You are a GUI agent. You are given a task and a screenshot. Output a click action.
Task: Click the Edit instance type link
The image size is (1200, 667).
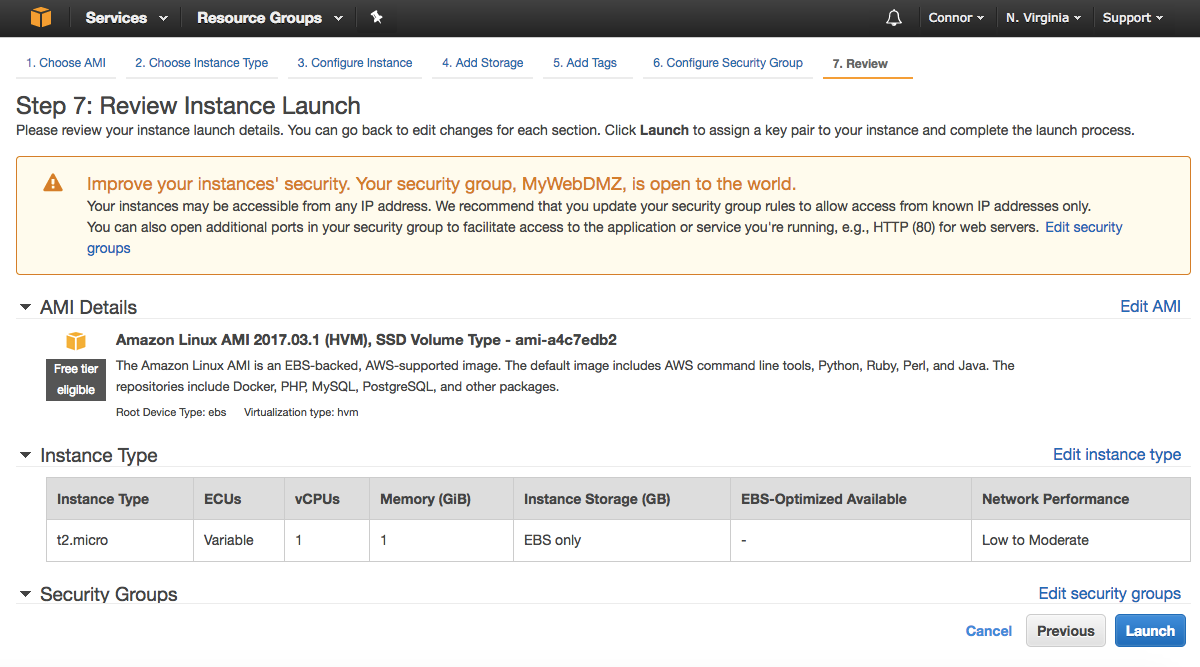pyautogui.click(x=1116, y=455)
